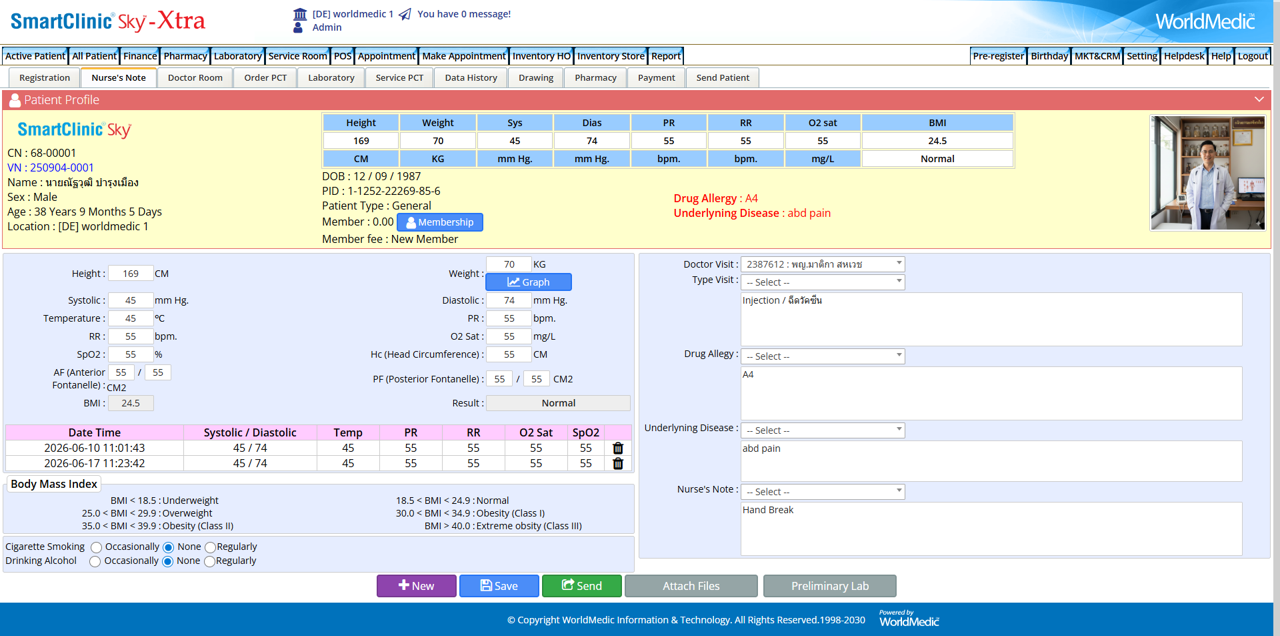This screenshot has width=1280, height=636.
Task: Click the abd pain disease textarea
Action: 991,461
